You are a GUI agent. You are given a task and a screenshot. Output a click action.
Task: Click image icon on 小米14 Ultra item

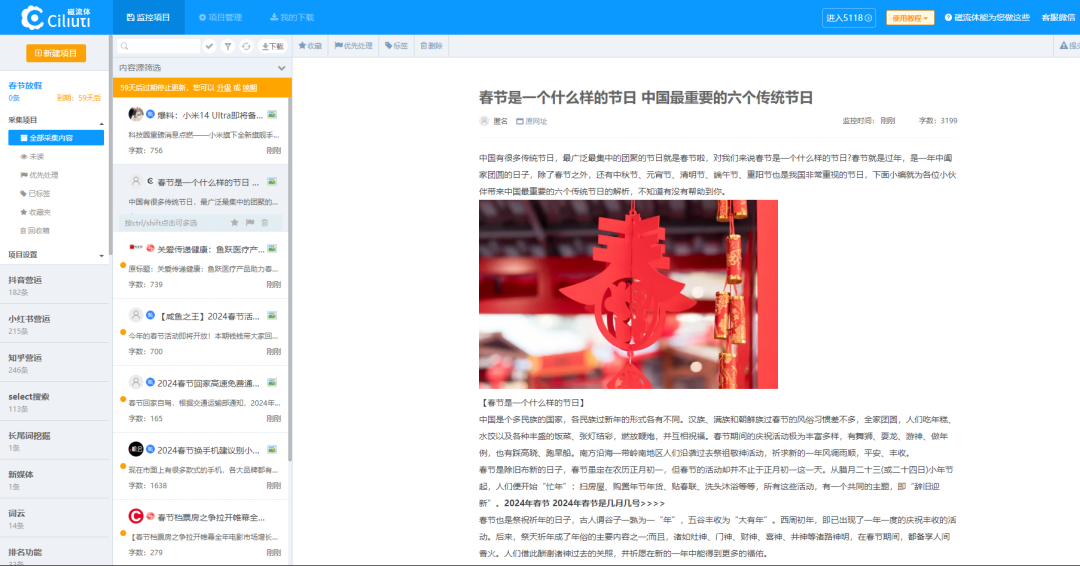272,114
